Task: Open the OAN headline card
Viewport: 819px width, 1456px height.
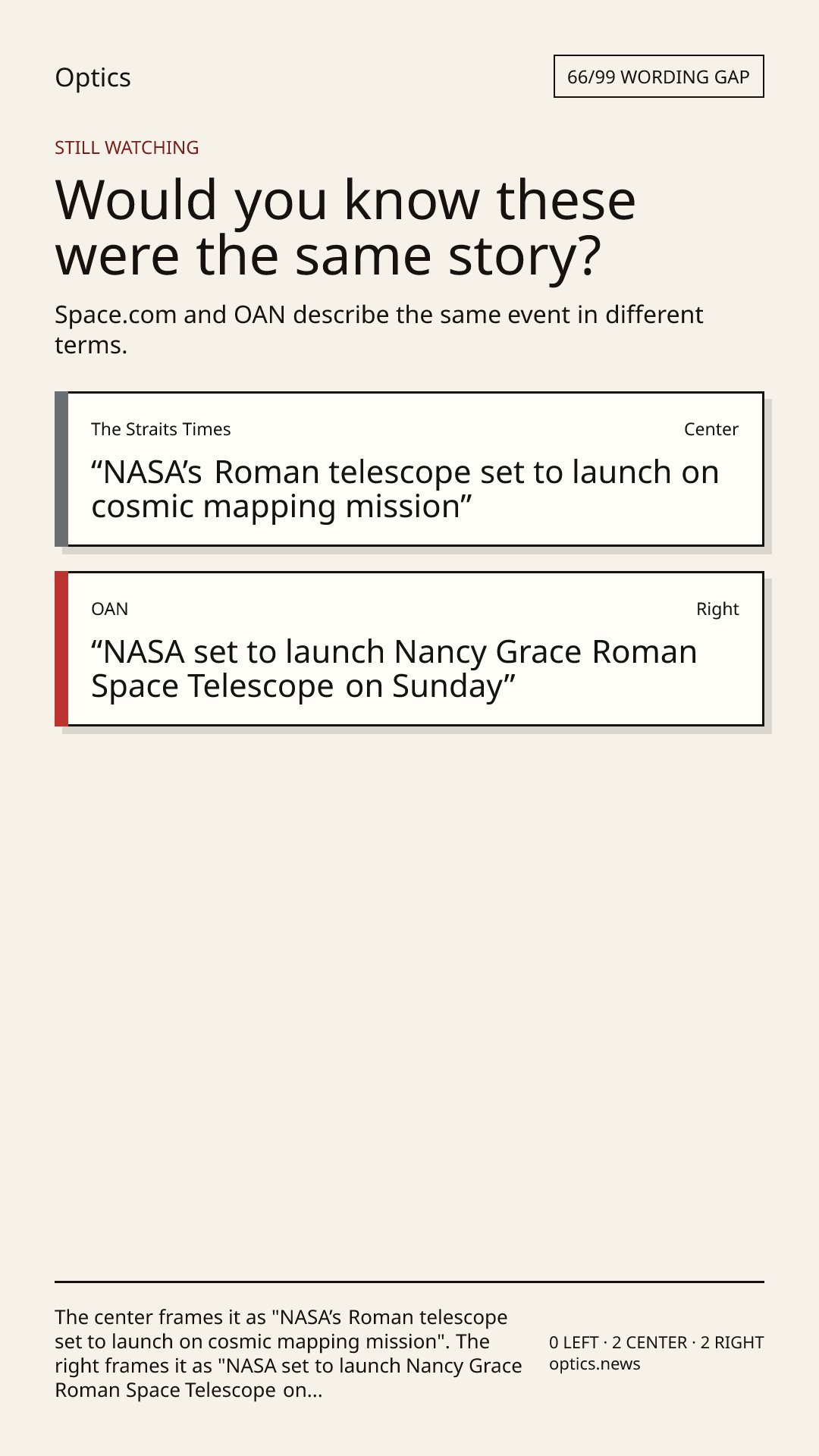Action: click(x=409, y=649)
